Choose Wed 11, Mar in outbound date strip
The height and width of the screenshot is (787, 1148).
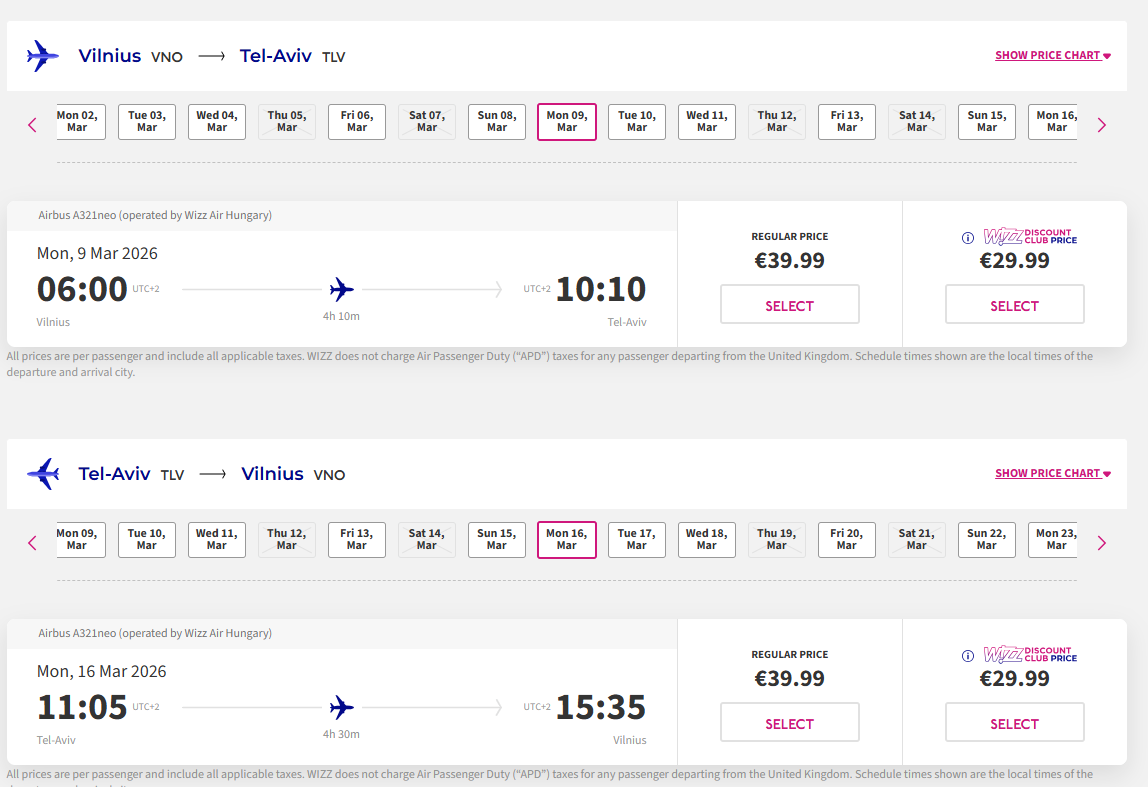coord(707,122)
